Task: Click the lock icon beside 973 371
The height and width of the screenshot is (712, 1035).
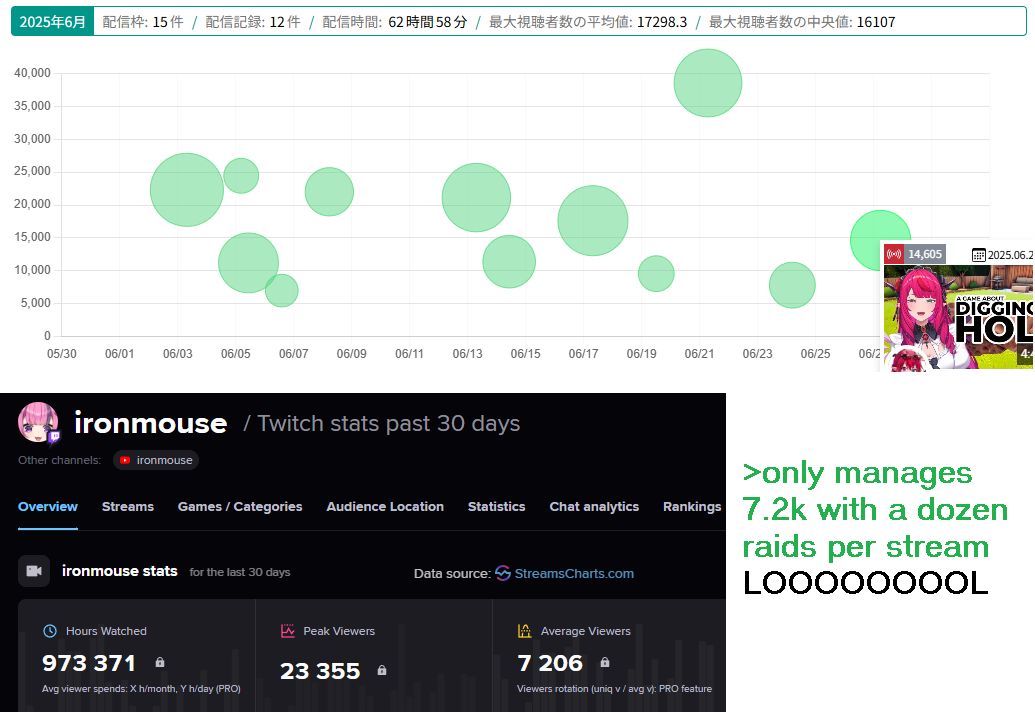Action: (160, 662)
